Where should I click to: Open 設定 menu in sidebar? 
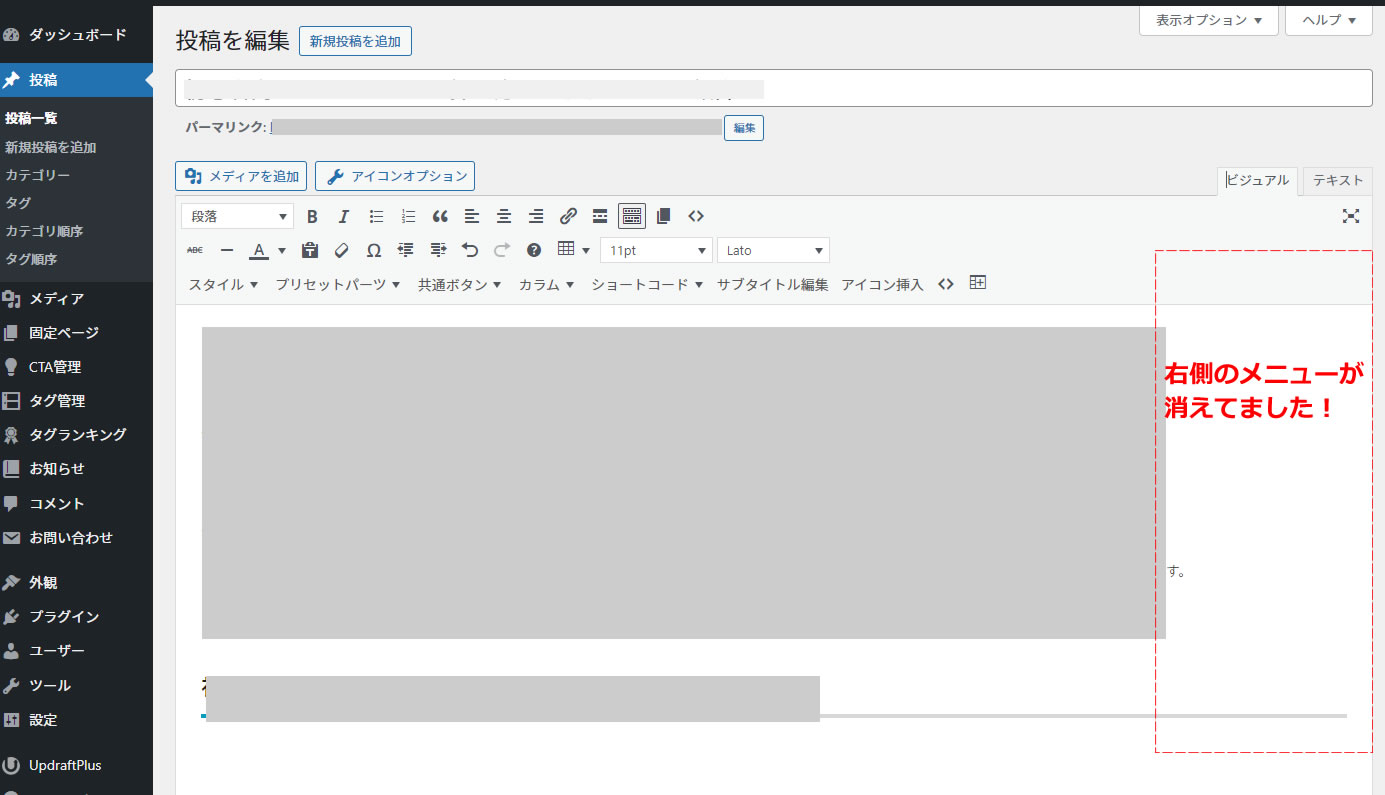pos(76,720)
